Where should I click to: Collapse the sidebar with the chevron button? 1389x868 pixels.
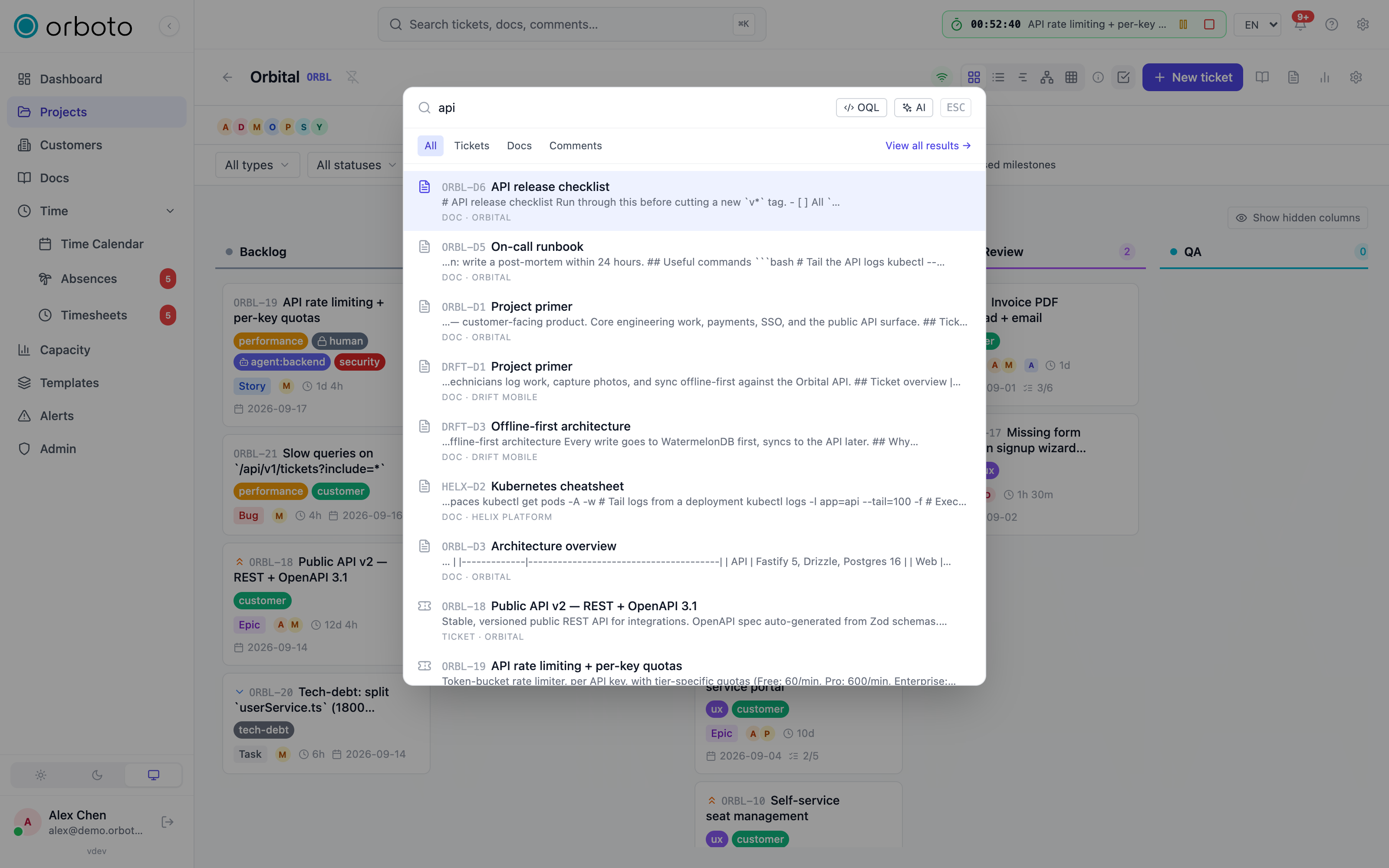click(x=169, y=26)
